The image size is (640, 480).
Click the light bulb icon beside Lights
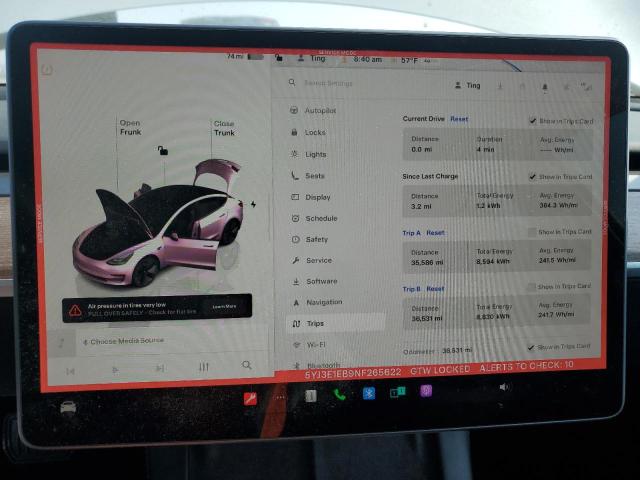tap(294, 154)
